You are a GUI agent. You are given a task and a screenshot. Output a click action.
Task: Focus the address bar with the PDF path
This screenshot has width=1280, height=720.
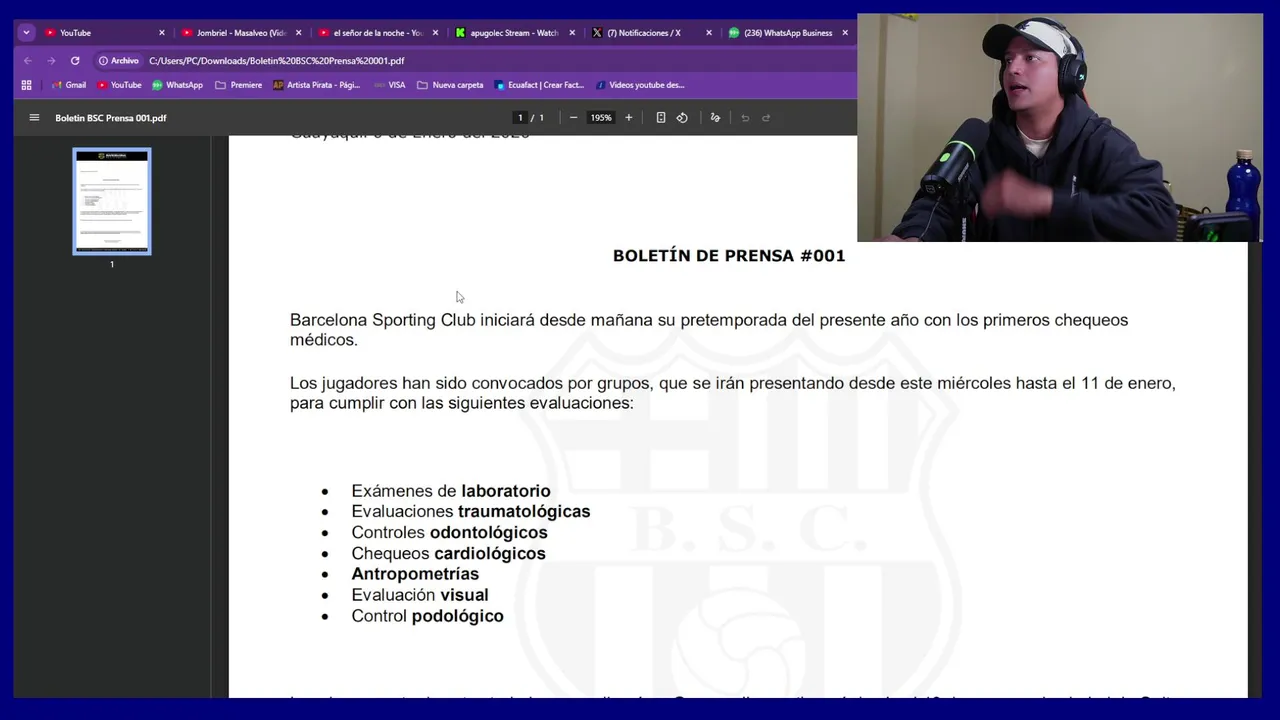(276, 61)
